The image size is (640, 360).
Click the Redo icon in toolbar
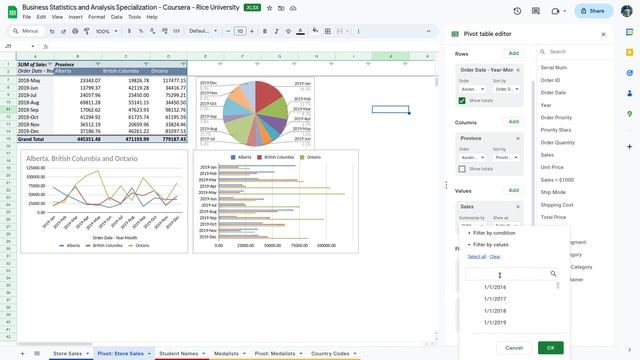(x=63, y=31)
